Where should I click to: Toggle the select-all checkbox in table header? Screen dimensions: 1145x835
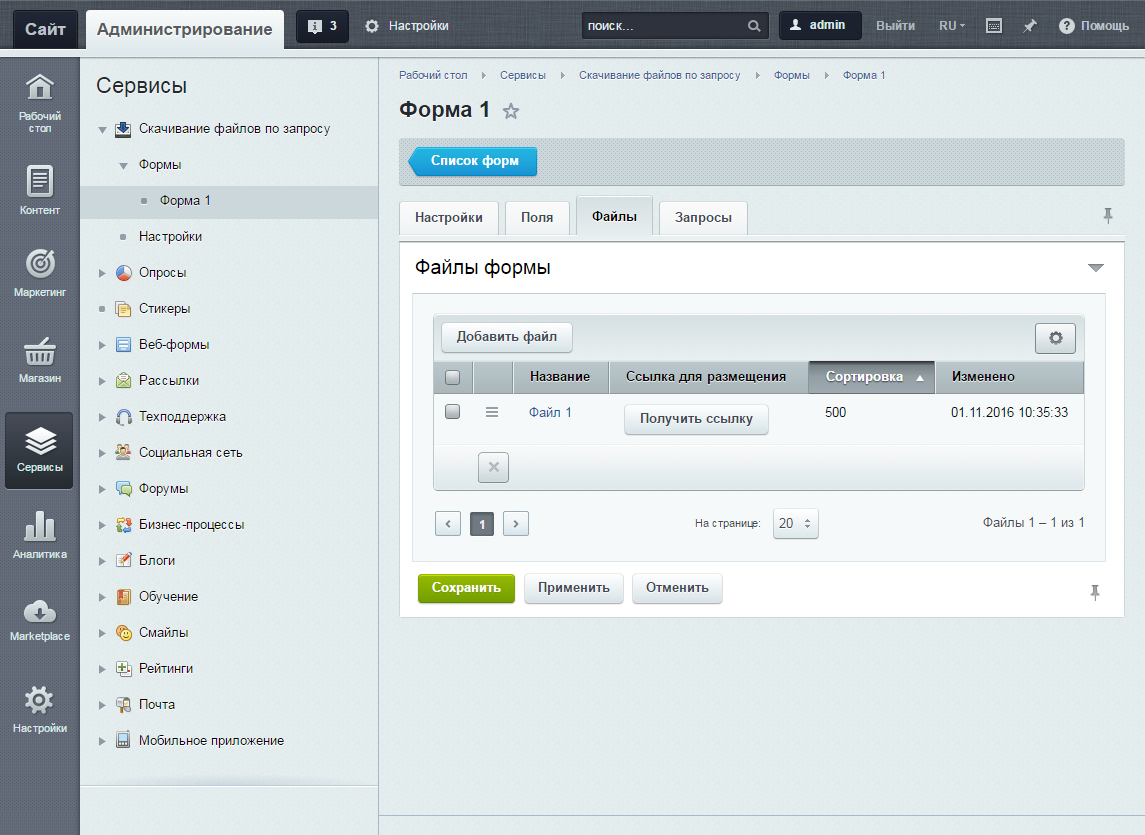point(452,377)
